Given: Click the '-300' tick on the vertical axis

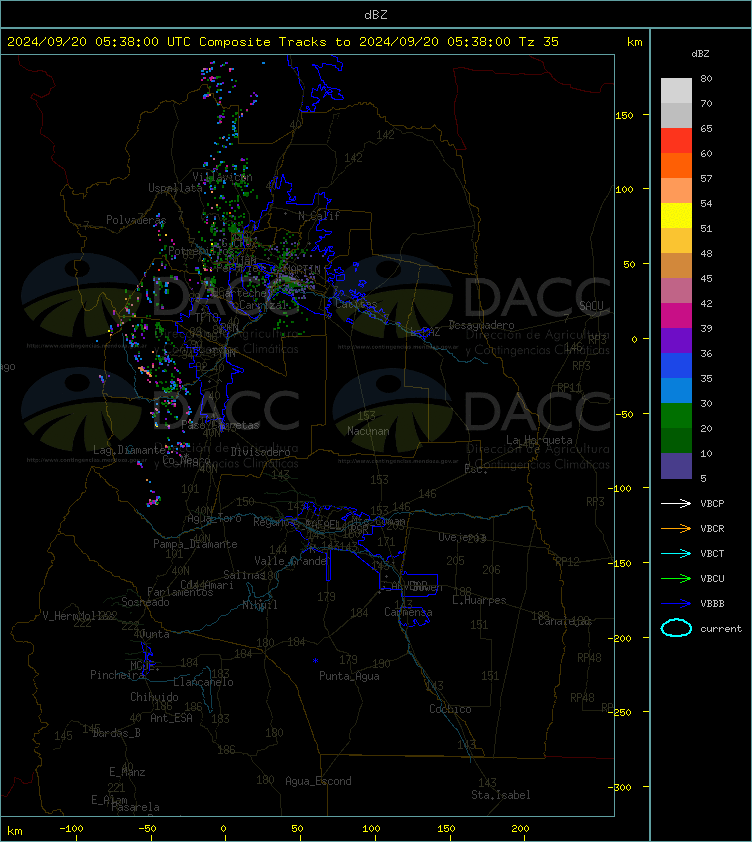Looking at the screenshot, I should click(x=621, y=787).
